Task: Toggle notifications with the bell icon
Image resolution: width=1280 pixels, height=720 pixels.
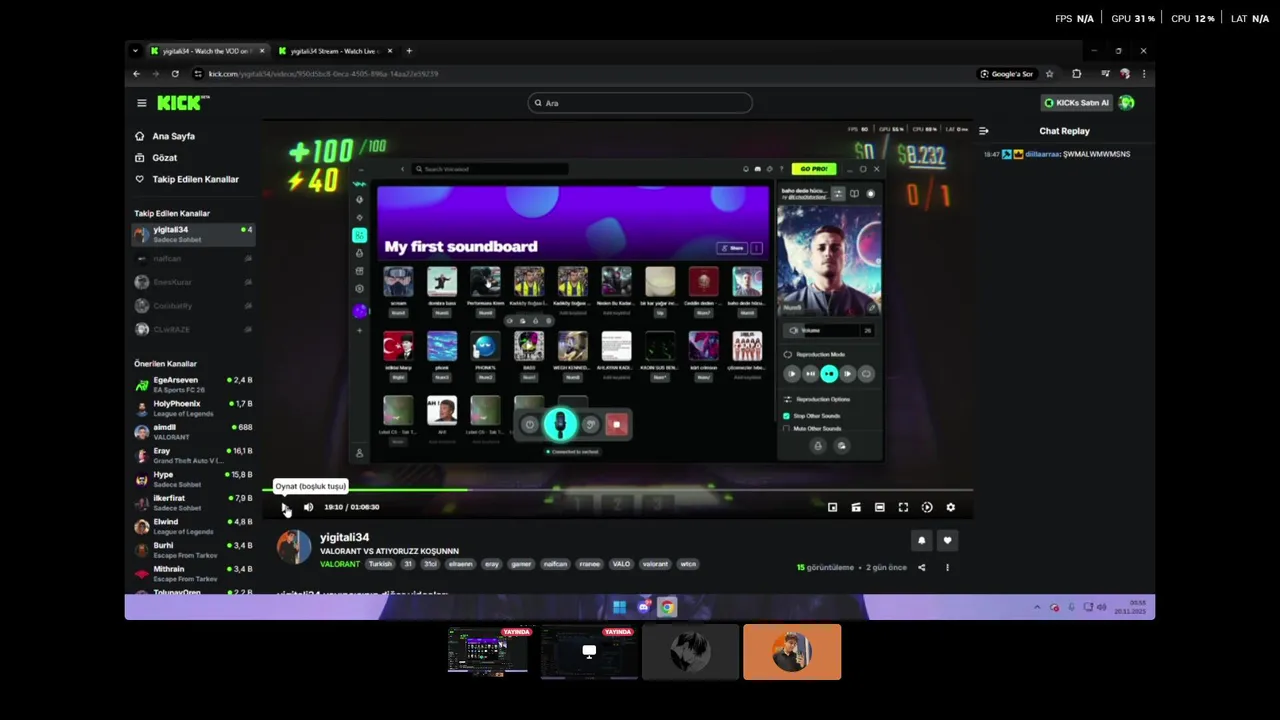Action: pyautogui.click(x=922, y=541)
